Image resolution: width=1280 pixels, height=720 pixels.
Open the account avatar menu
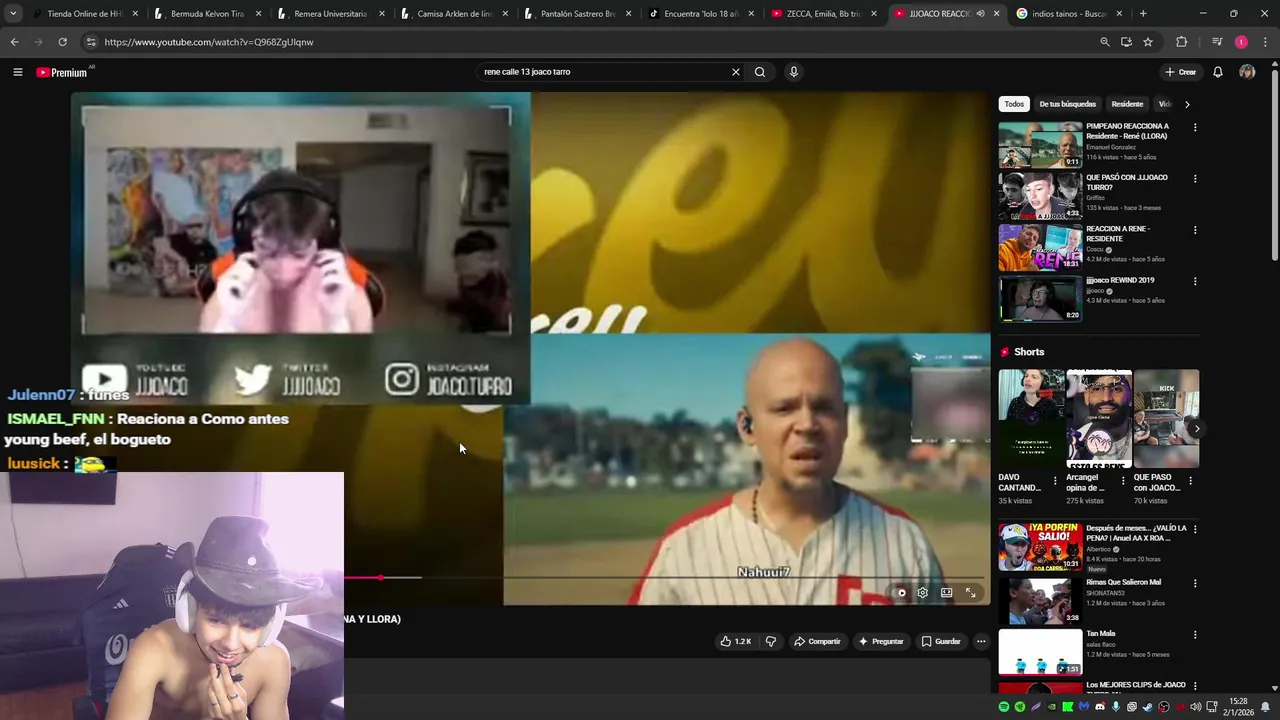[x=1247, y=72]
